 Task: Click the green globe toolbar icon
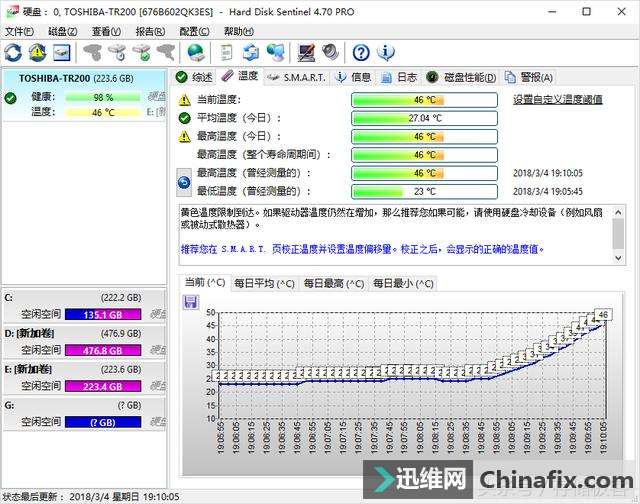(196, 53)
